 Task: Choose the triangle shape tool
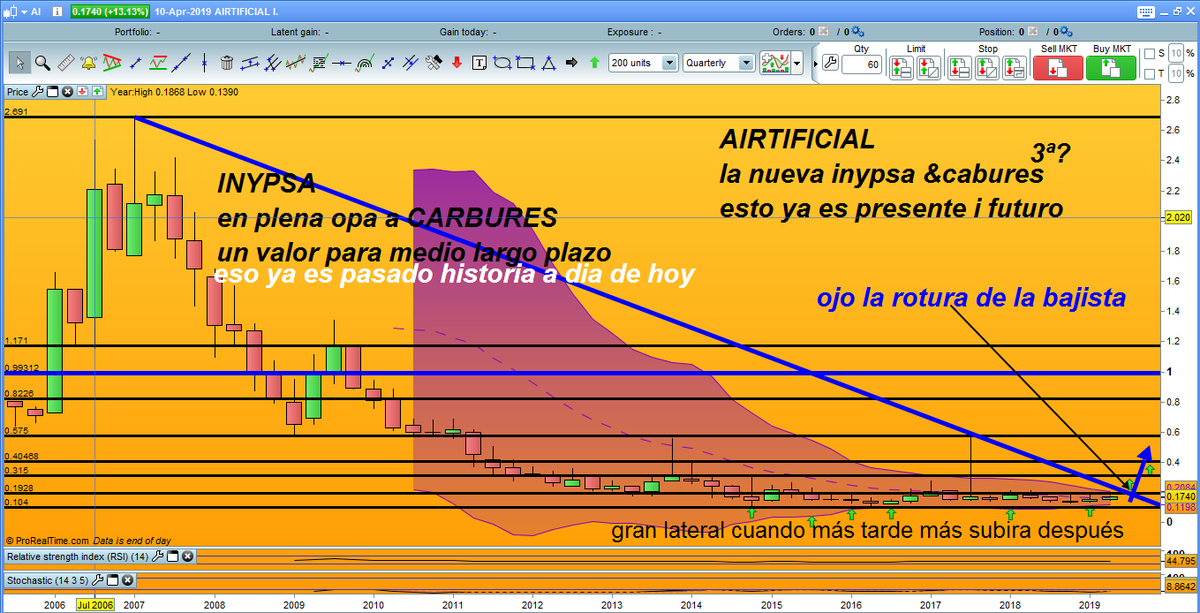(549, 63)
